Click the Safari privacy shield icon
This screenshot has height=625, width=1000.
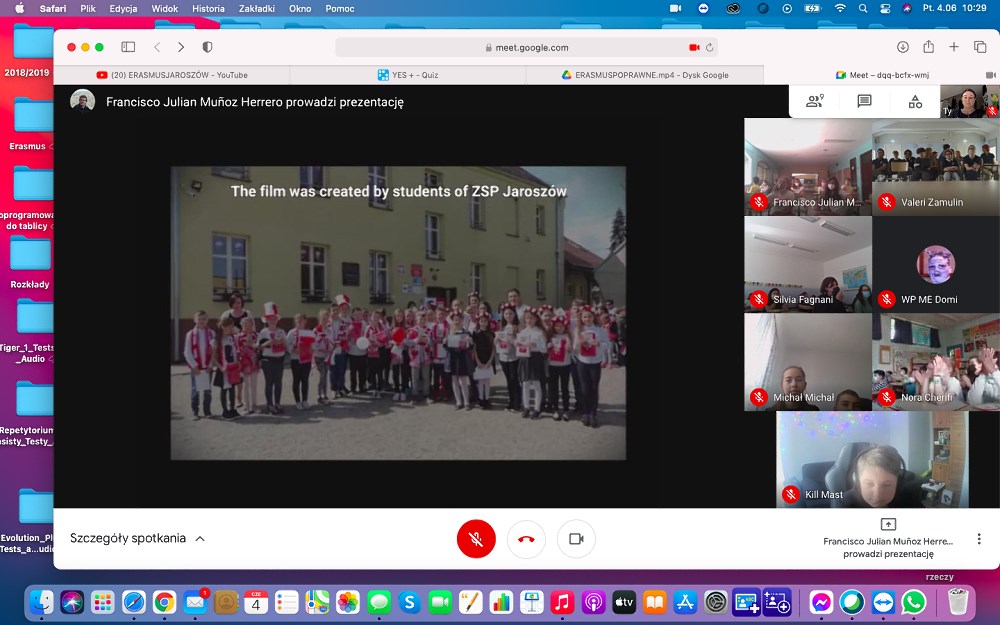[x=207, y=47]
